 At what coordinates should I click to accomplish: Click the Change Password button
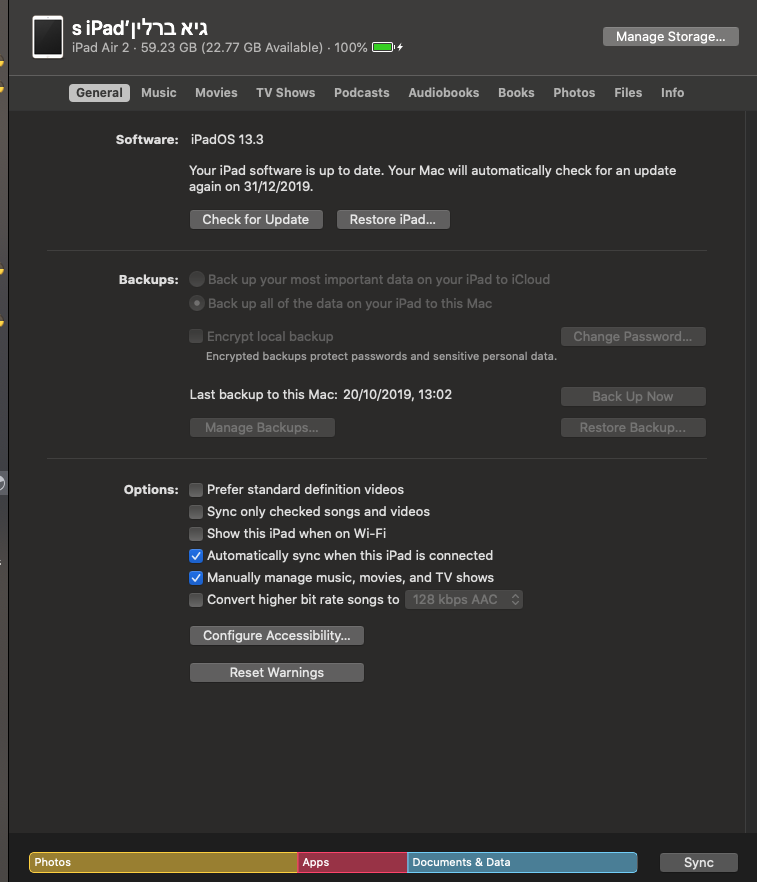633,336
